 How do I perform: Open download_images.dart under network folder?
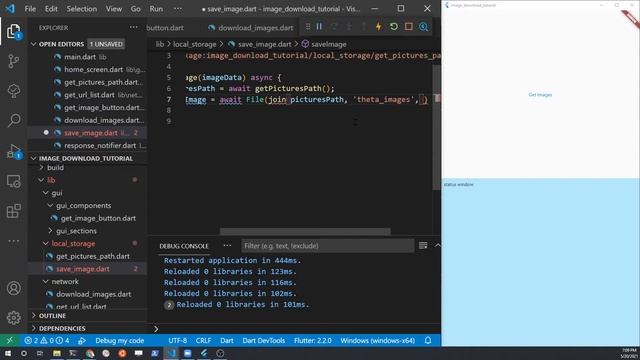[93, 294]
